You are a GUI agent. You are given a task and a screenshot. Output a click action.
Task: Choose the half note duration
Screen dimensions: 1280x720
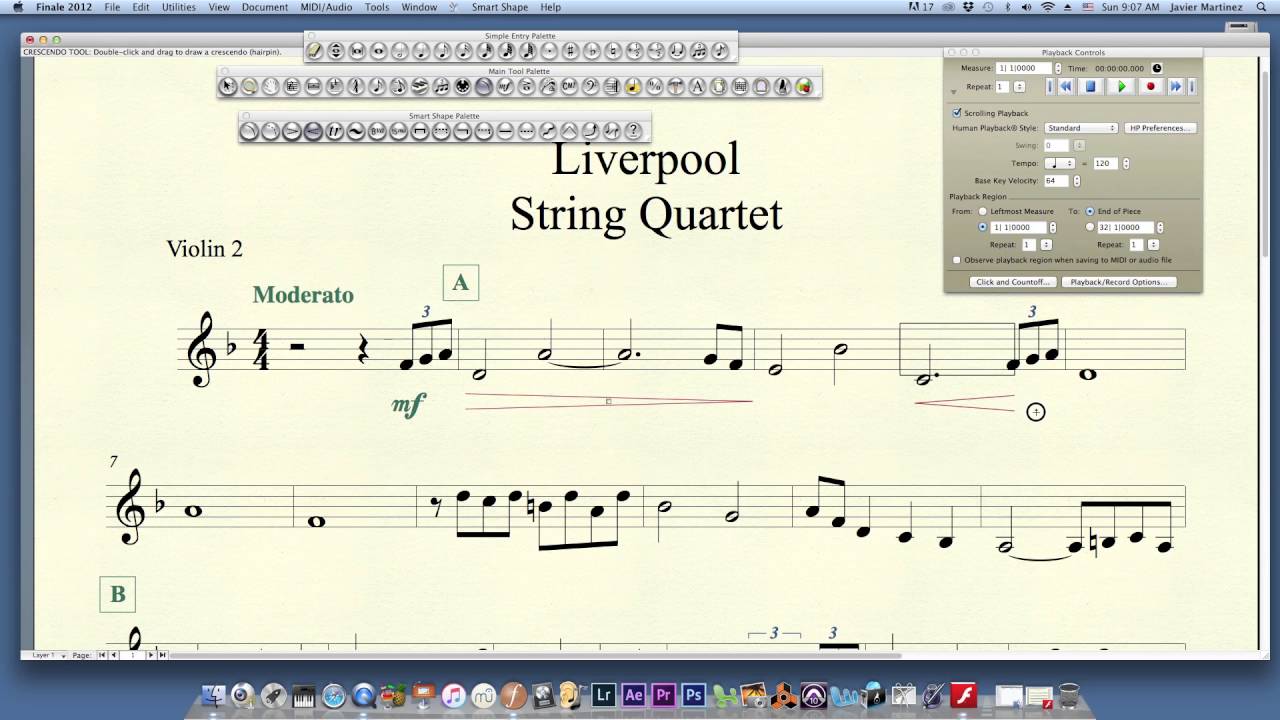tap(400, 51)
